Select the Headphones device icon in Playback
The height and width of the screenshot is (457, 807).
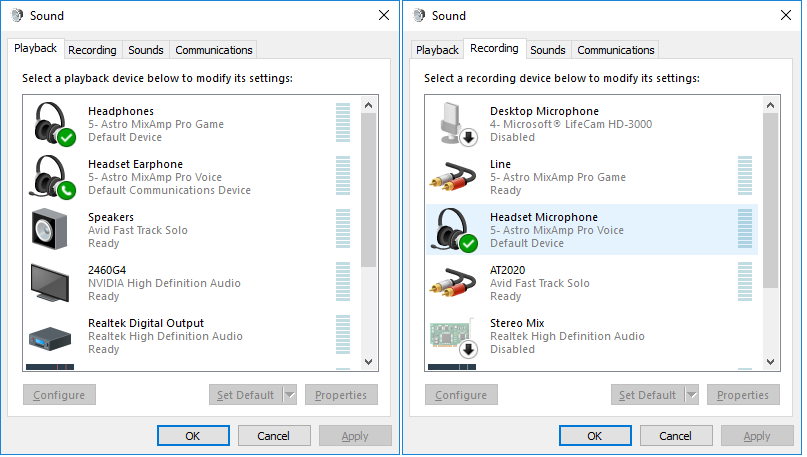[x=53, y=124]
